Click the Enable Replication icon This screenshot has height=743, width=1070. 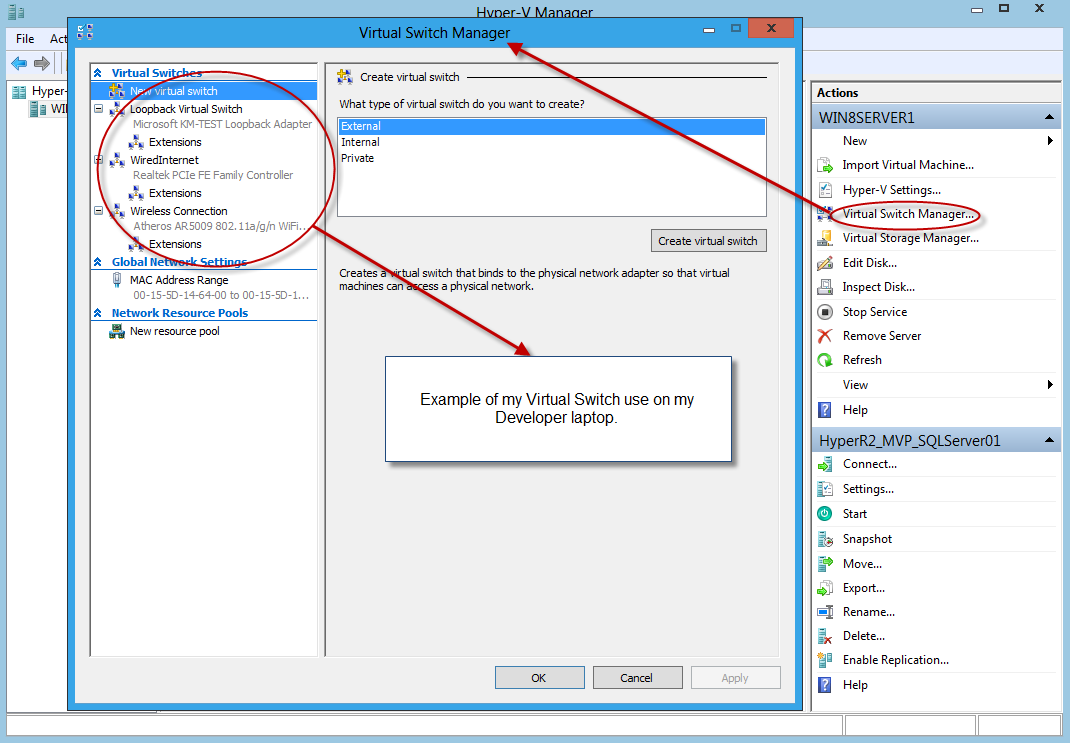coord(825,660)
